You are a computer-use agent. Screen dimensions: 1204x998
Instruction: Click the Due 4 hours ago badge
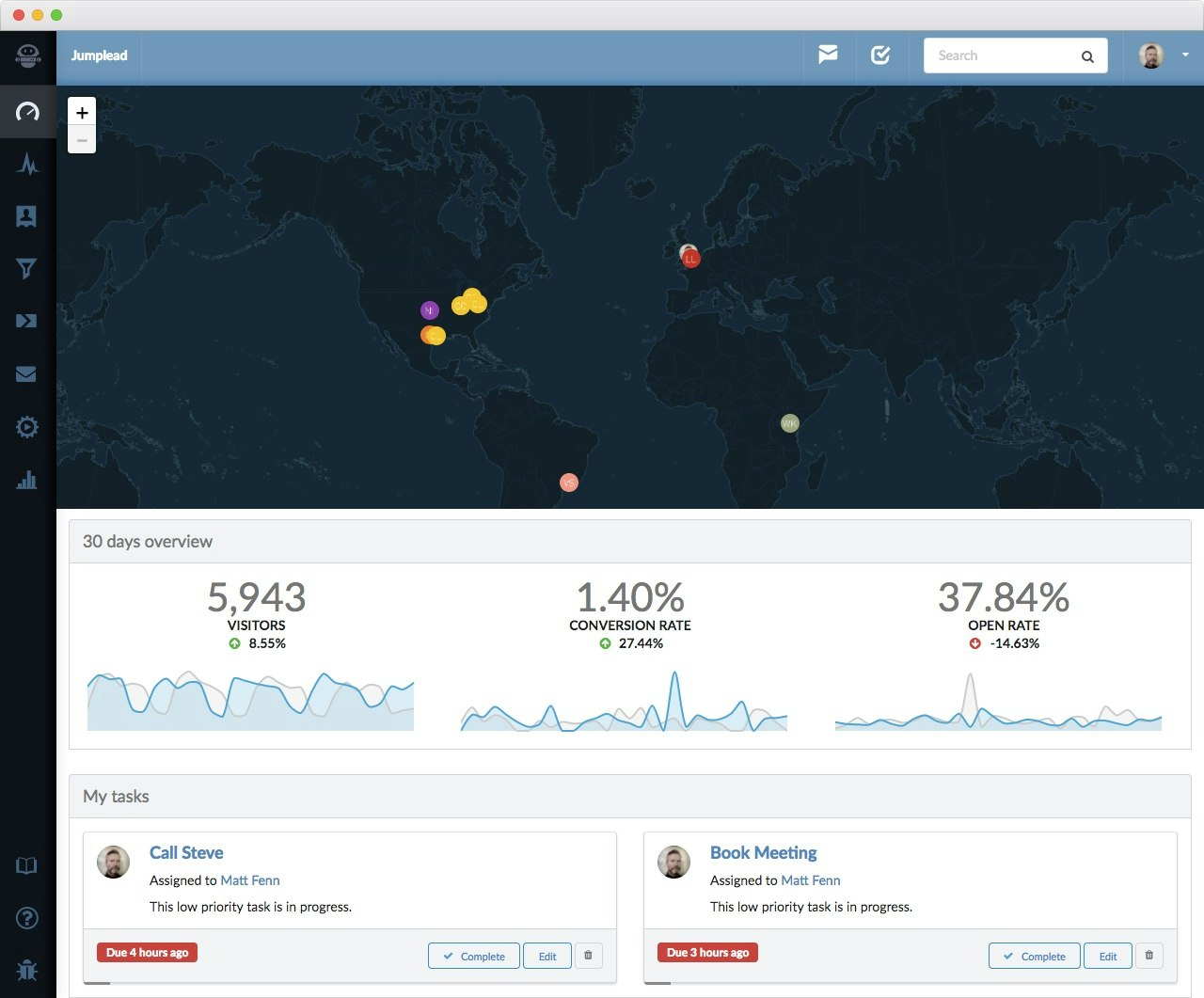coord(146,952)
